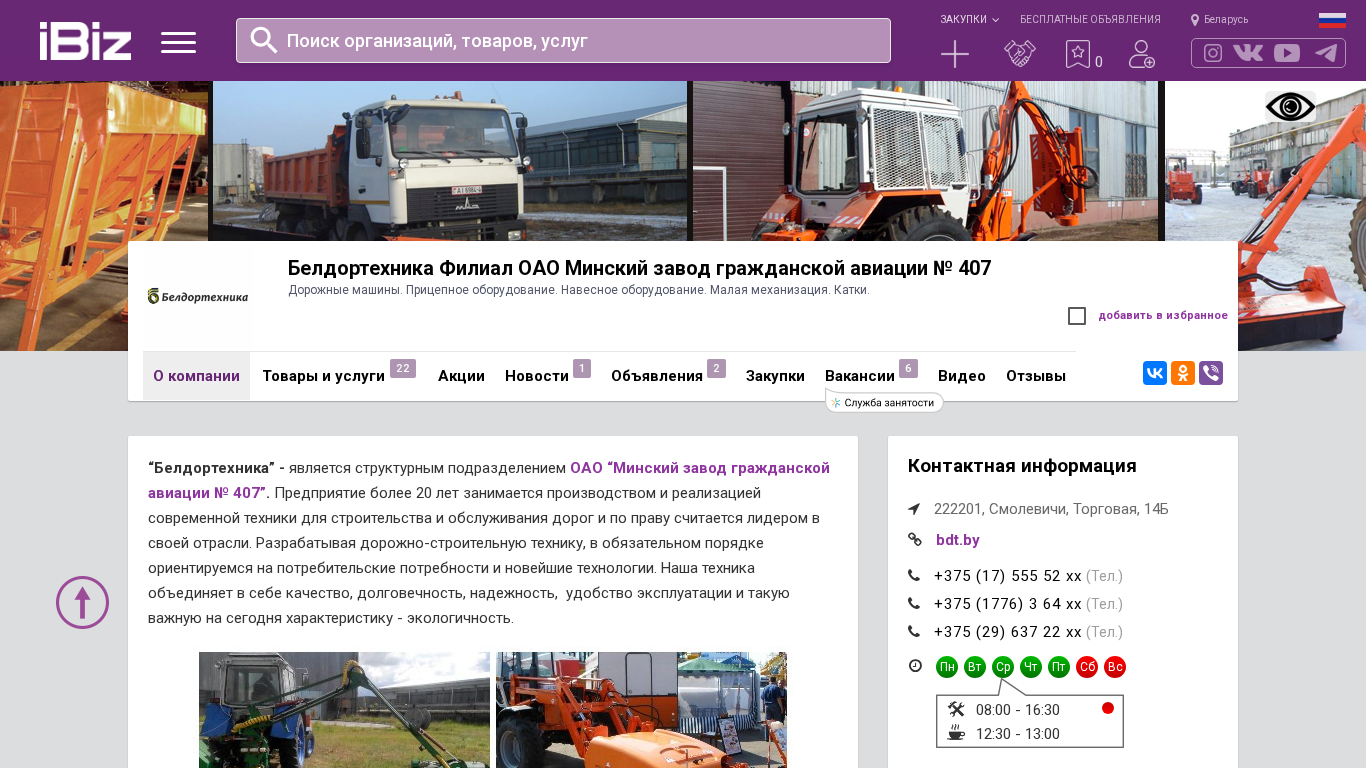1366x768 pixels.
Task: Click the 08:00 - 16:30 working hours
Action: point(1018,710)
